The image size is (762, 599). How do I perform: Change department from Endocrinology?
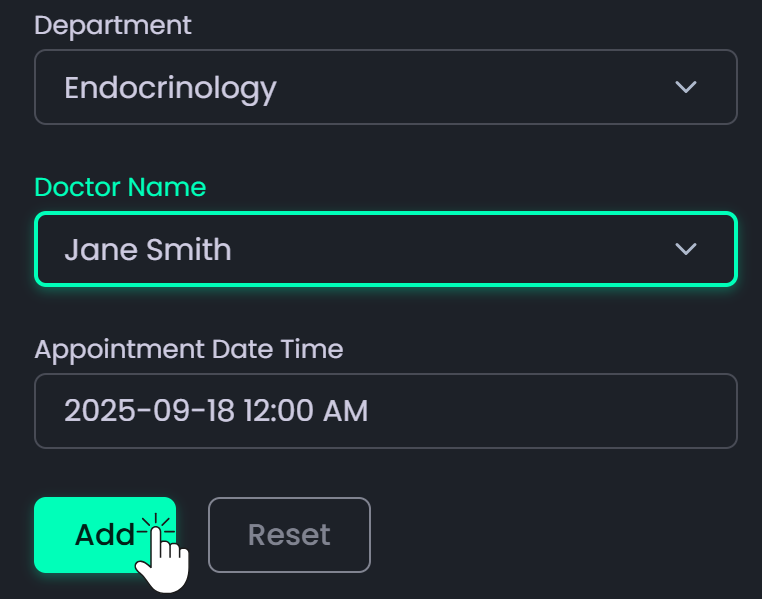point(385,87)
